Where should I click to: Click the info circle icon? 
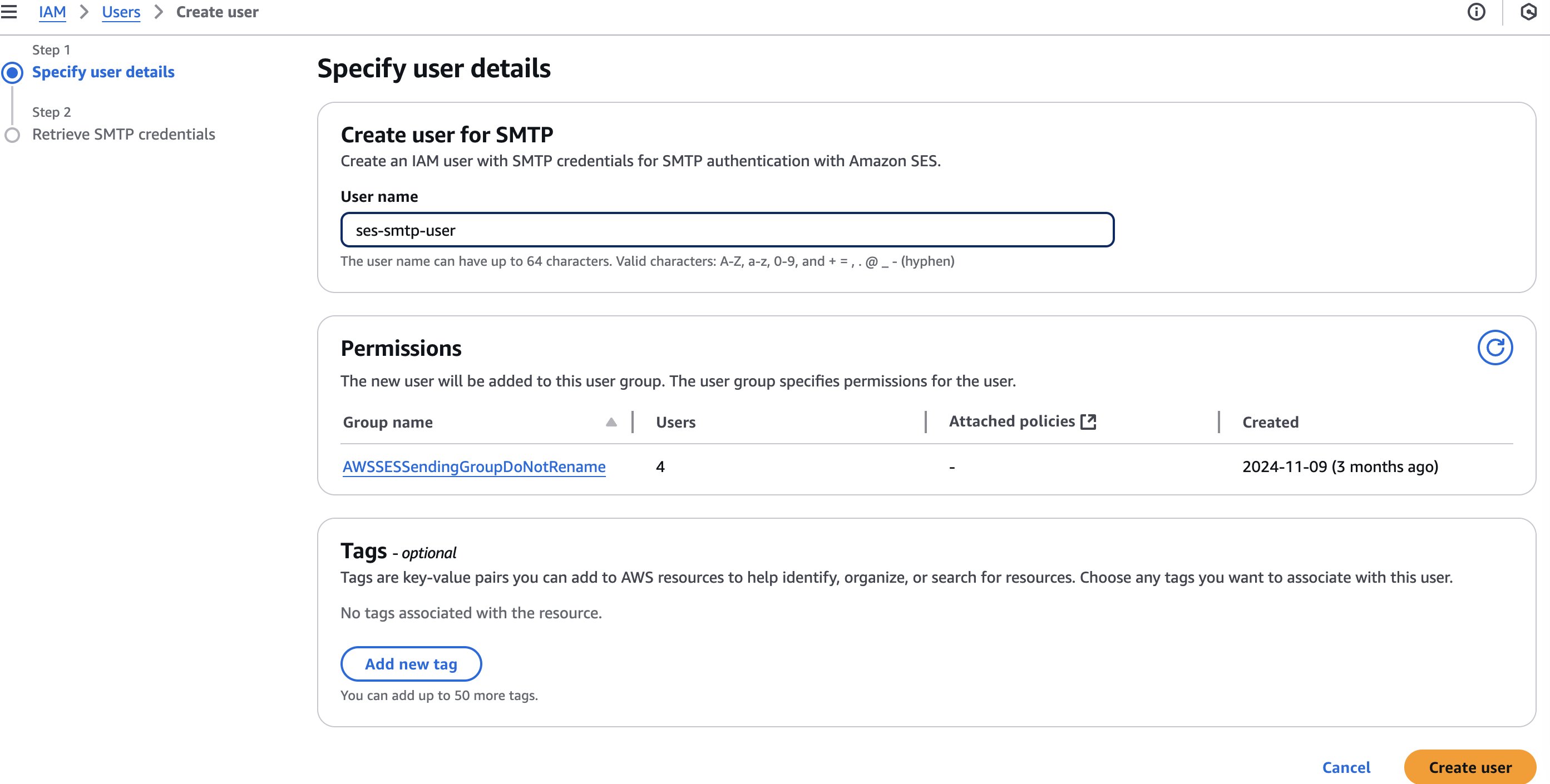click(1476, 12)
